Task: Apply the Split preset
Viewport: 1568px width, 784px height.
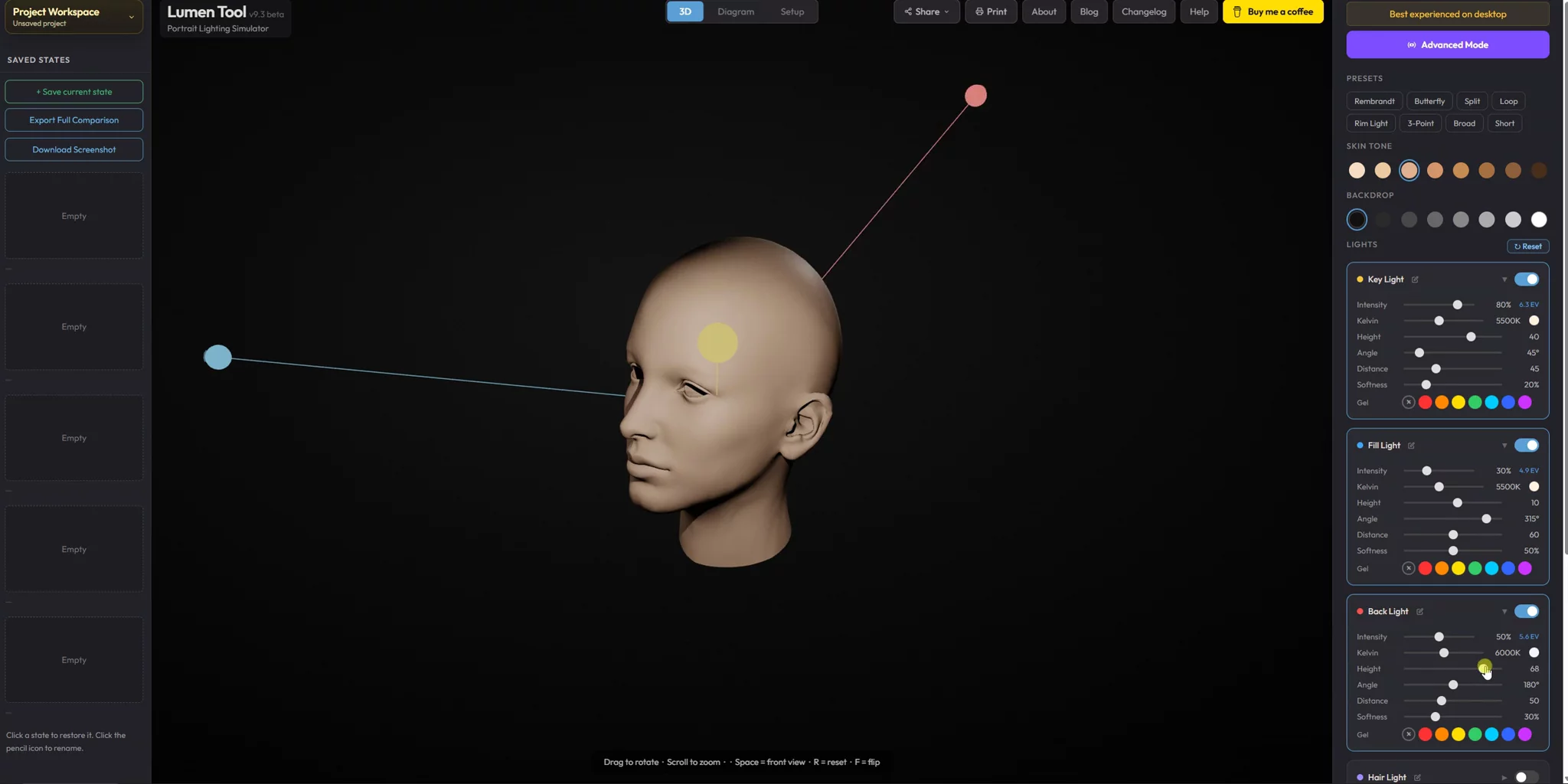Action: coord(1472,101)
